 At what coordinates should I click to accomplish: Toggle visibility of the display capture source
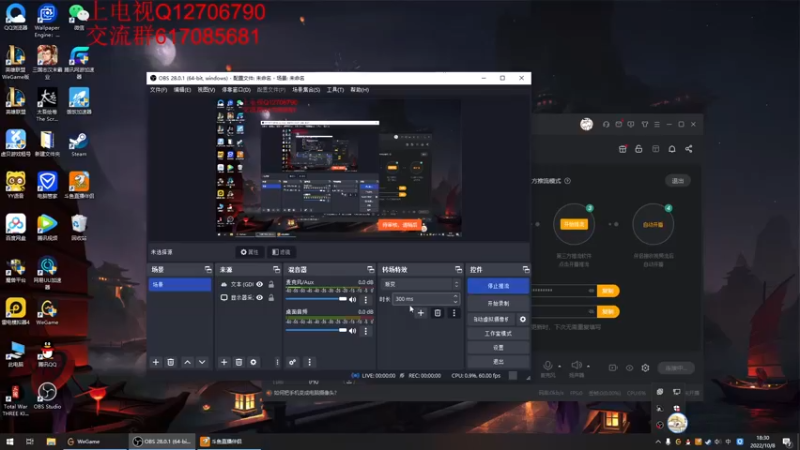pos(260,297)
